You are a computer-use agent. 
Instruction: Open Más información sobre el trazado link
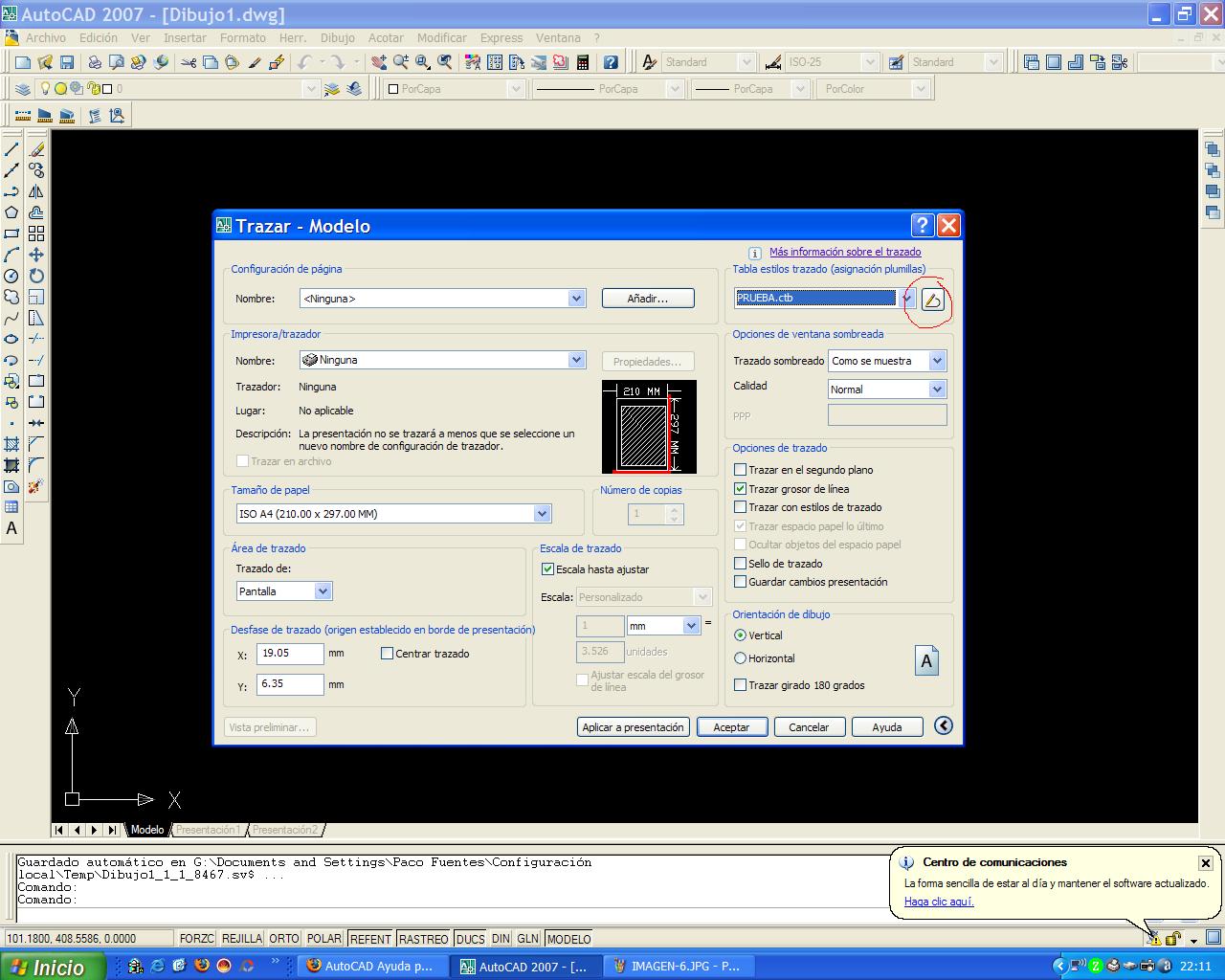pyautogui.click(x=845, y=252)
